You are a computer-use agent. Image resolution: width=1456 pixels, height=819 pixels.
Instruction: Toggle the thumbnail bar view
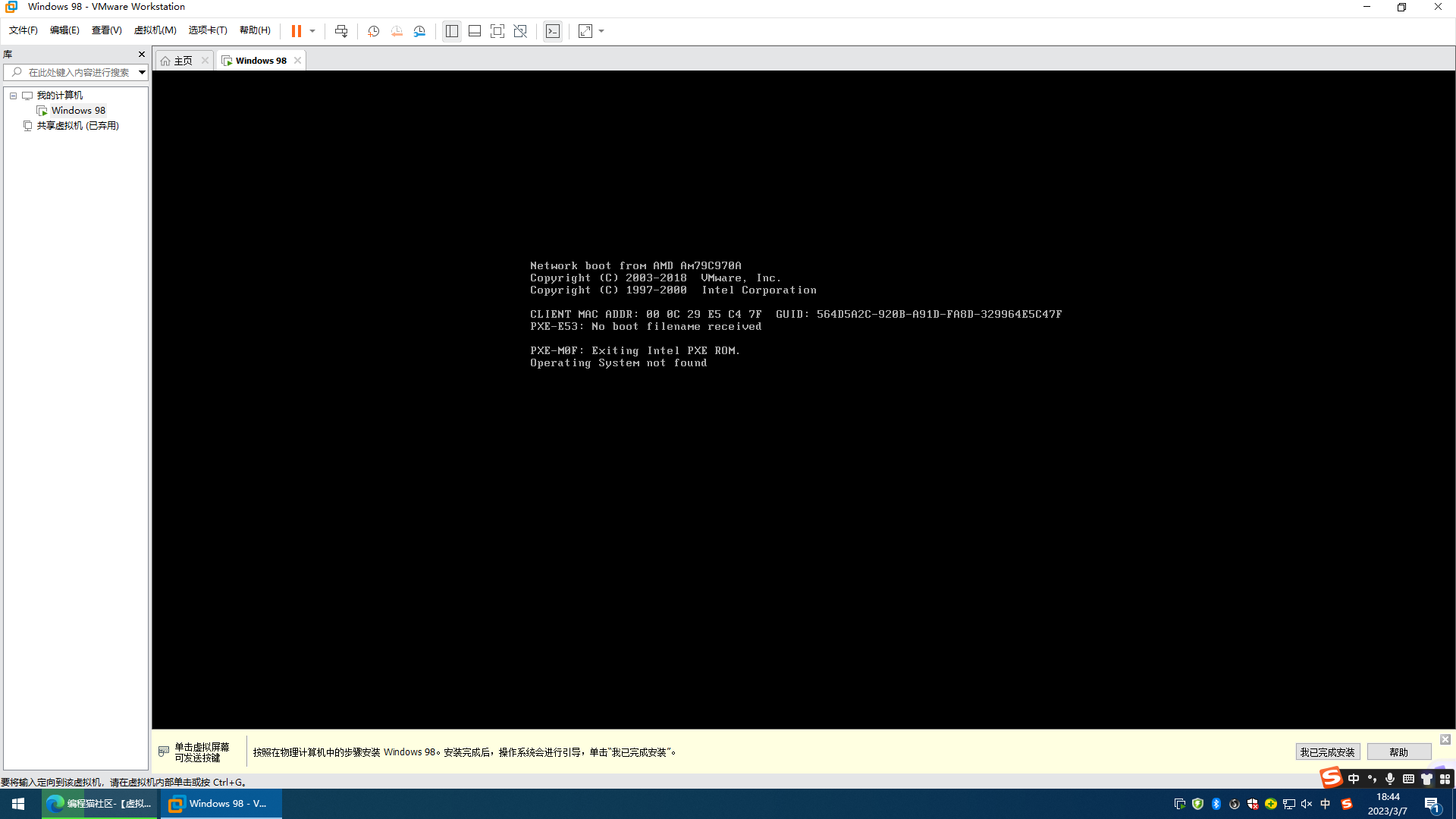tap(475, 31)
